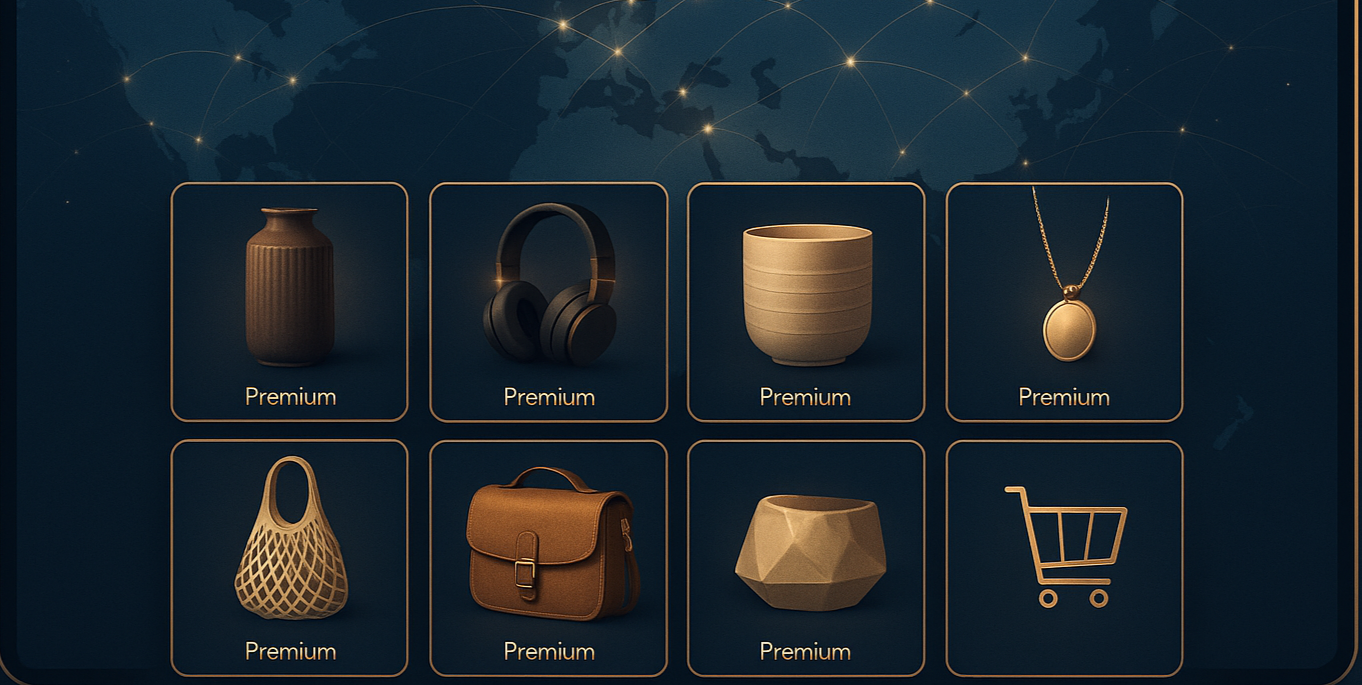Click the oval gold pendant medallion

click(x=1070, y=329)
